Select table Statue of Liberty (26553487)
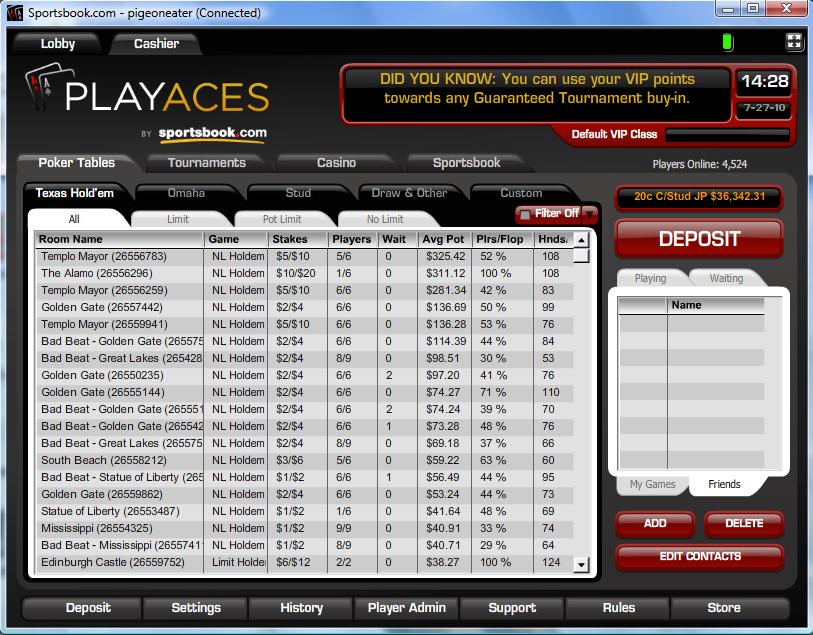Screen dimensions: 813x635 click(305, 512)
